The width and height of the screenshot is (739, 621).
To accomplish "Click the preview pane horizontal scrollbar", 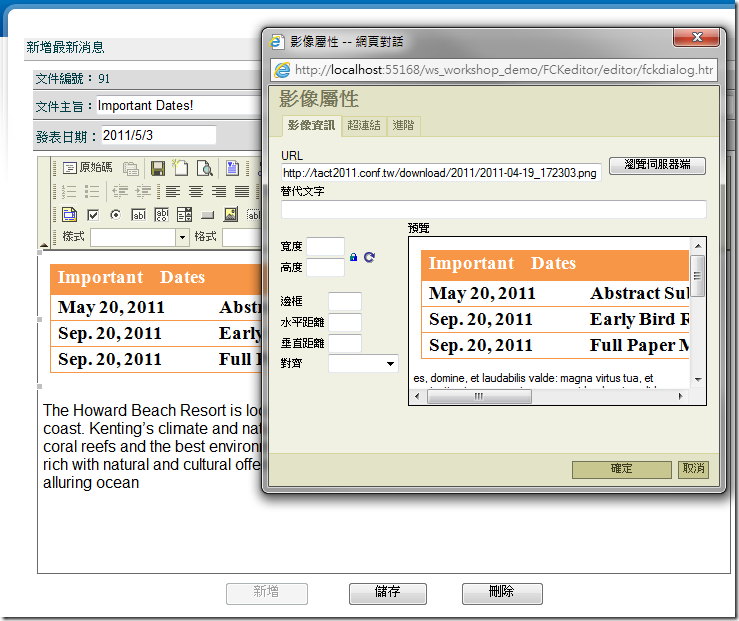I will [550, 396].
